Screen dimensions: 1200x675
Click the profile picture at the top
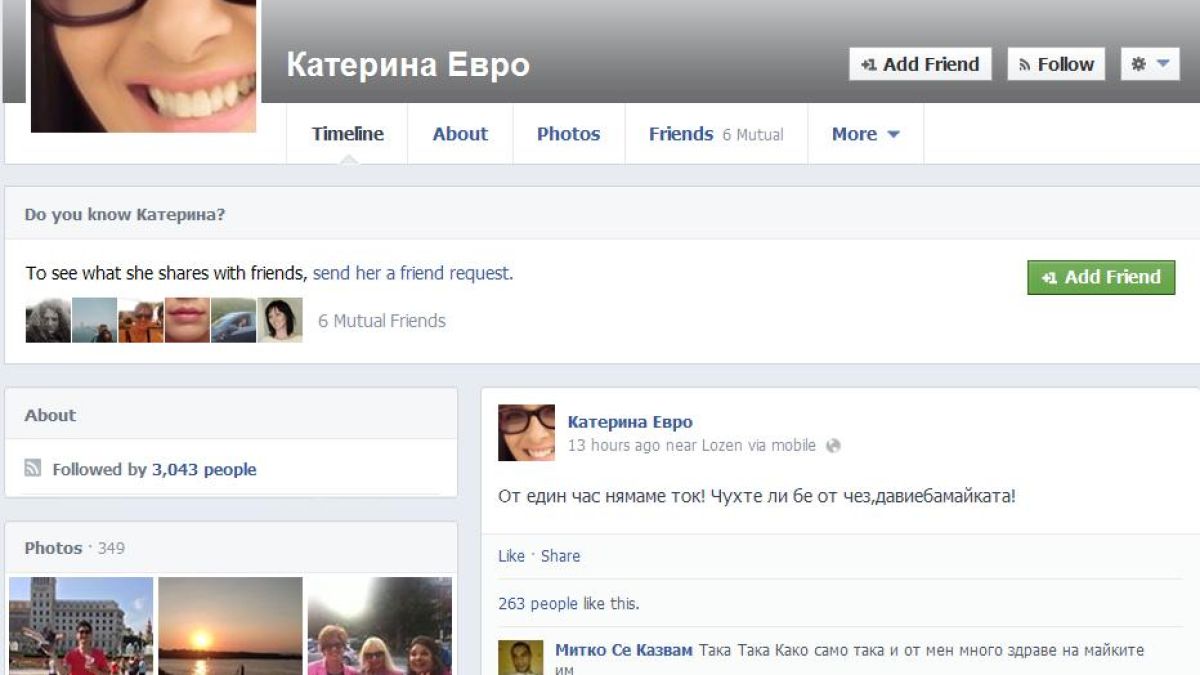coord(143,66)
